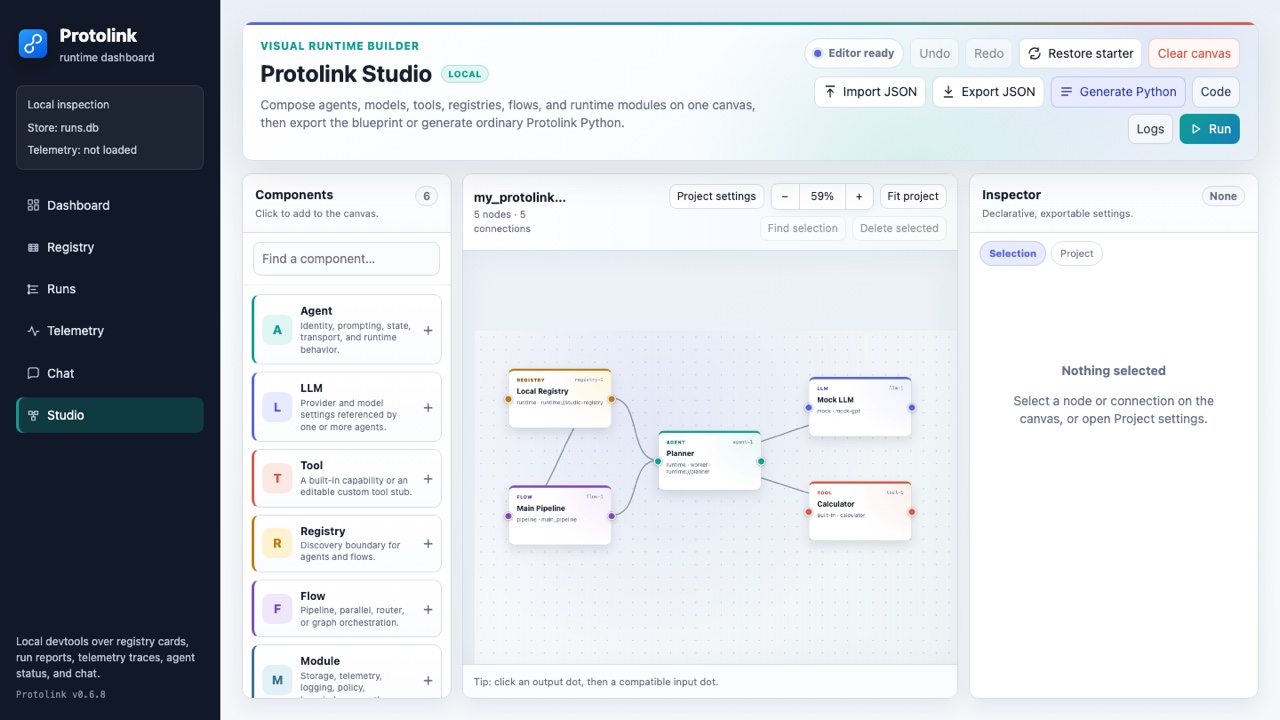Viewport: 1280px width, 720px height.
Task: Click the Agent component 'A' icon
Action: pos(277,330)
